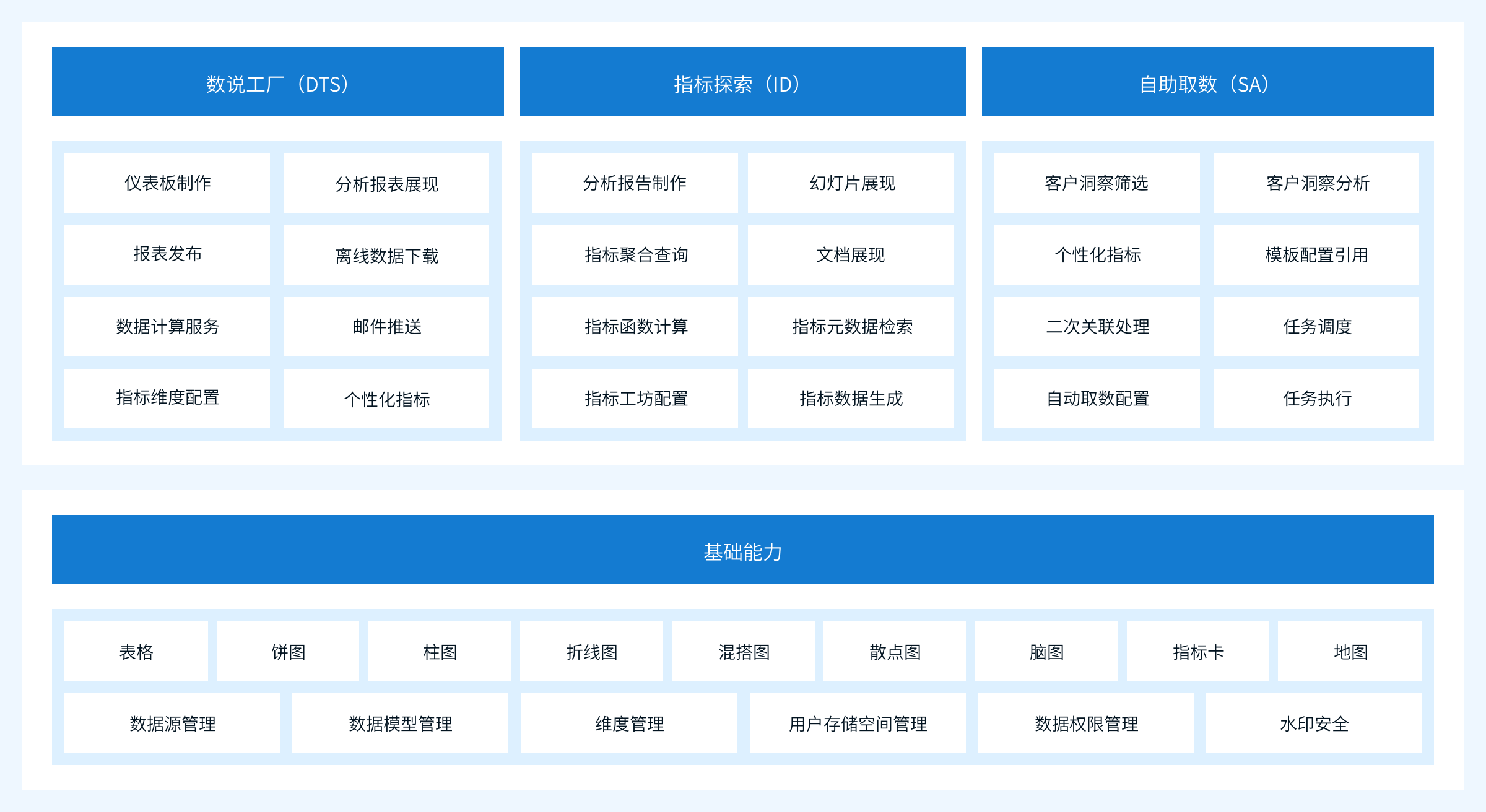Choose the 指标卡 box

click(x=1198, y=652)
